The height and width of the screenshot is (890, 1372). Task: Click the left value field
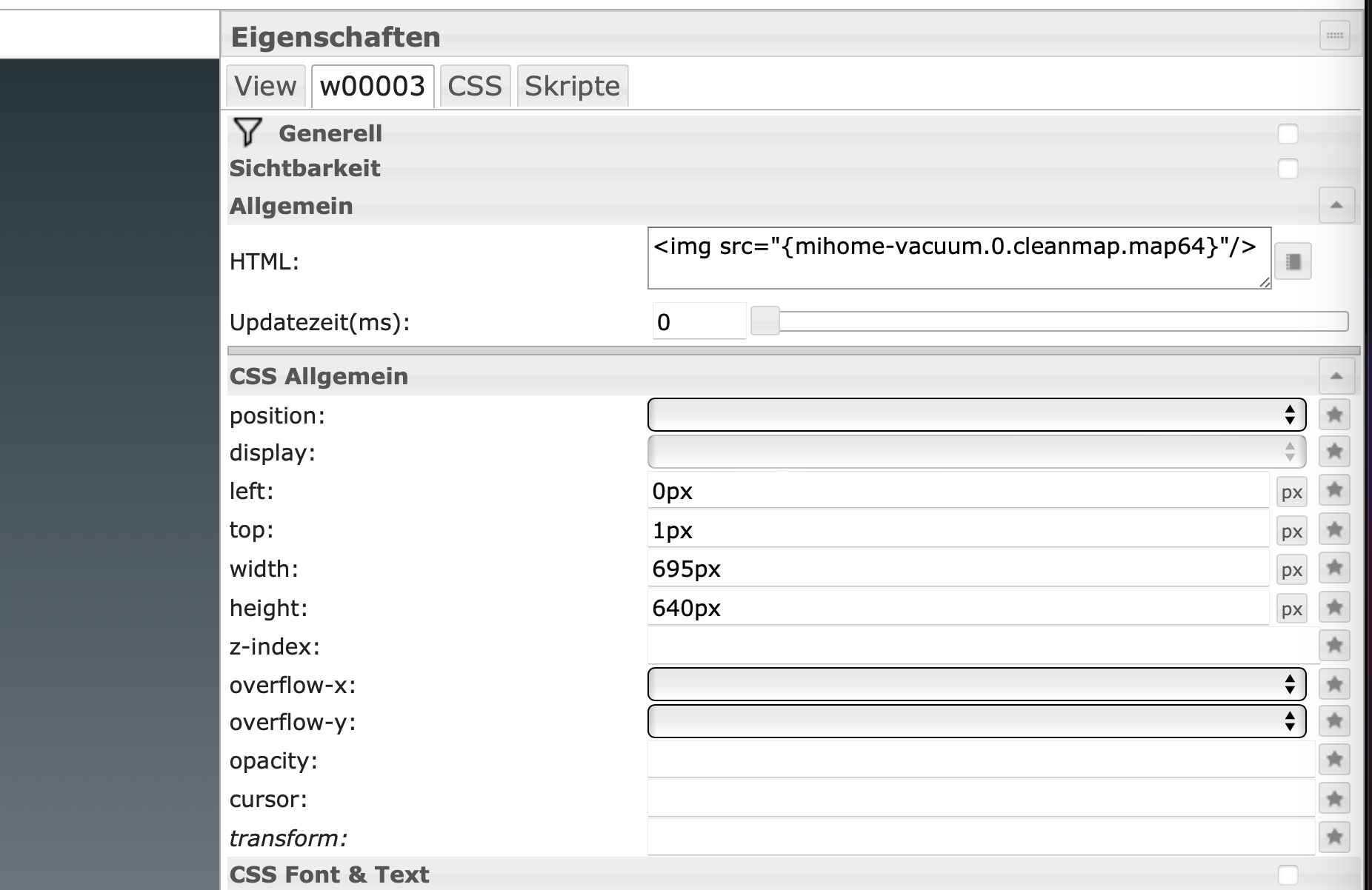[x=959, y=491]
